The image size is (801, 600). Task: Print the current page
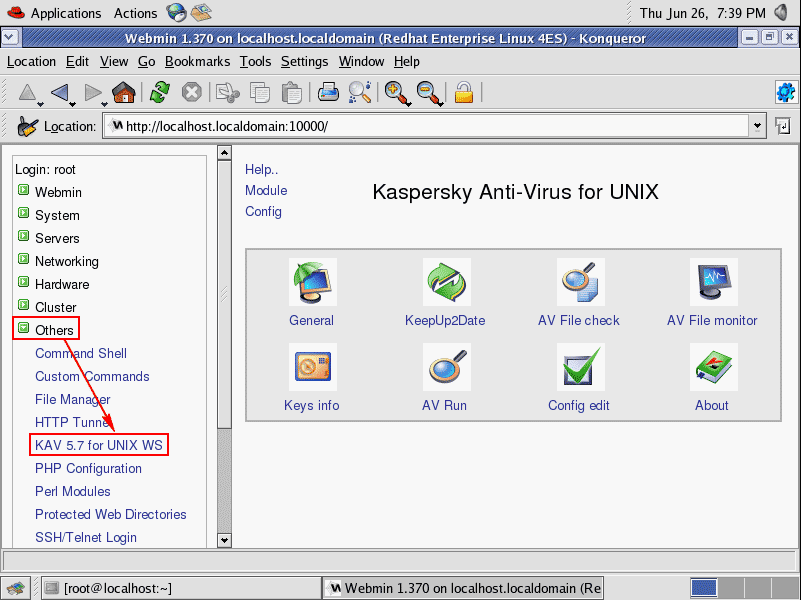coord(328,92)
